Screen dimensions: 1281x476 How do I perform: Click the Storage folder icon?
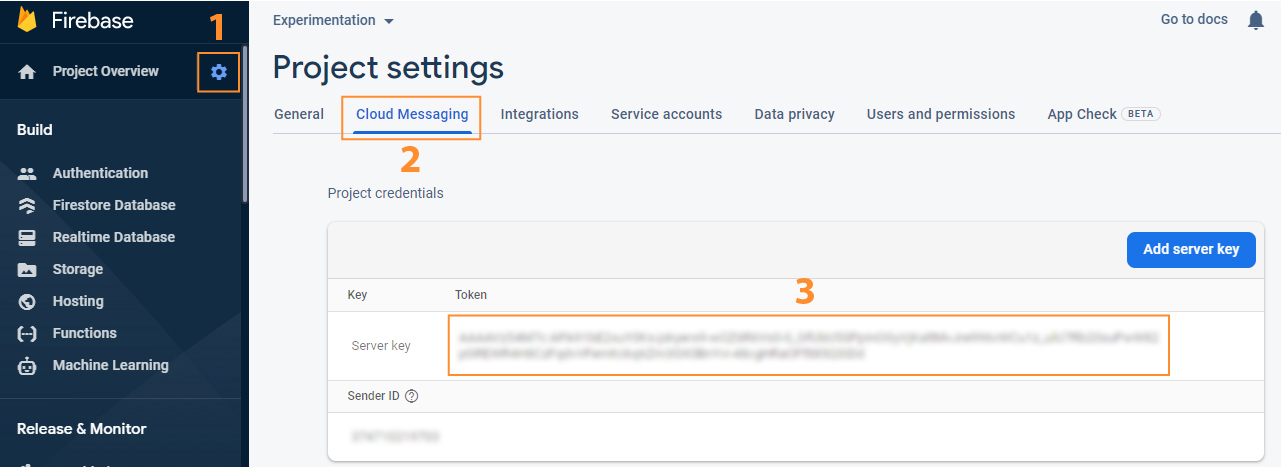coord(28,269)
